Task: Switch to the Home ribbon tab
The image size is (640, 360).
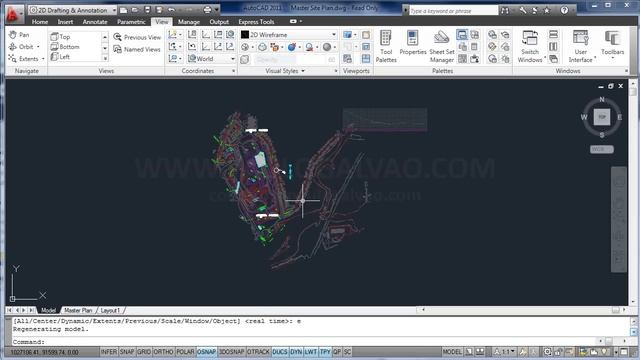Action: tap(40, 22)
